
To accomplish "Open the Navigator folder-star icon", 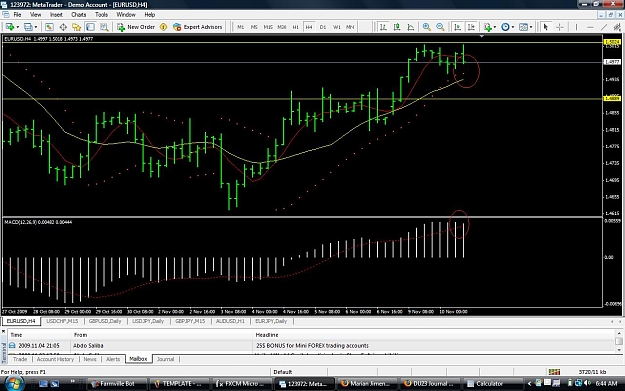I will pos(77,27).
